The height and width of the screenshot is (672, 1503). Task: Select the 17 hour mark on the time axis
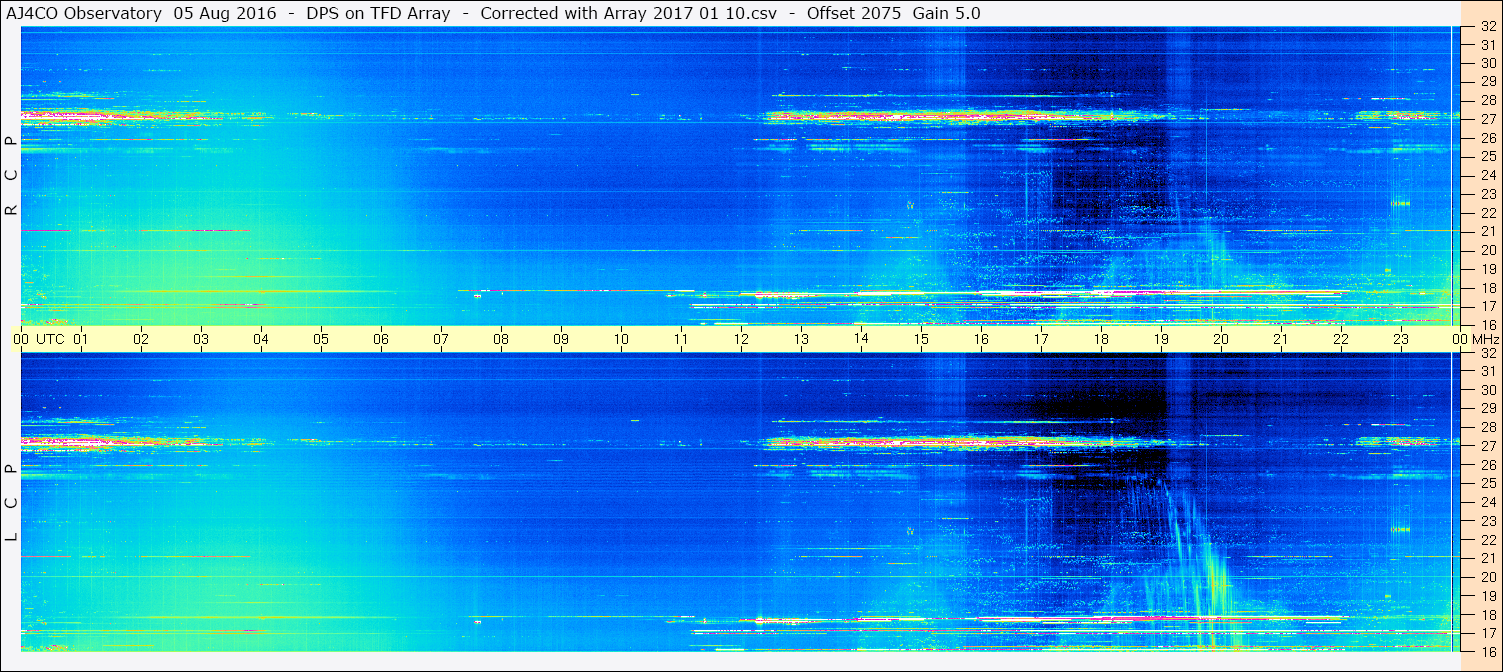(1041, 339)
